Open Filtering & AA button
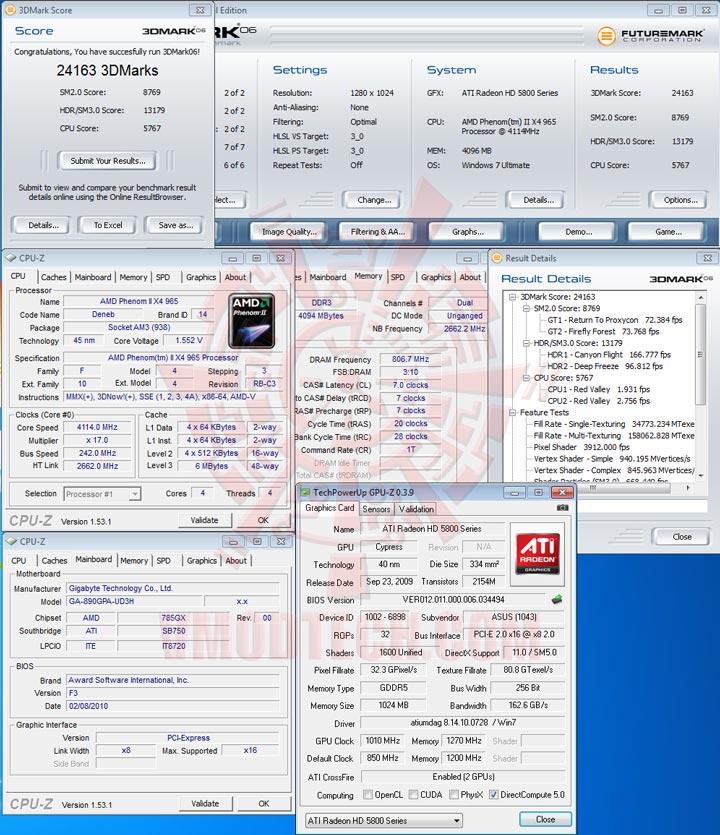Viewport: 720px width, 835px height. tap(378, 232)
